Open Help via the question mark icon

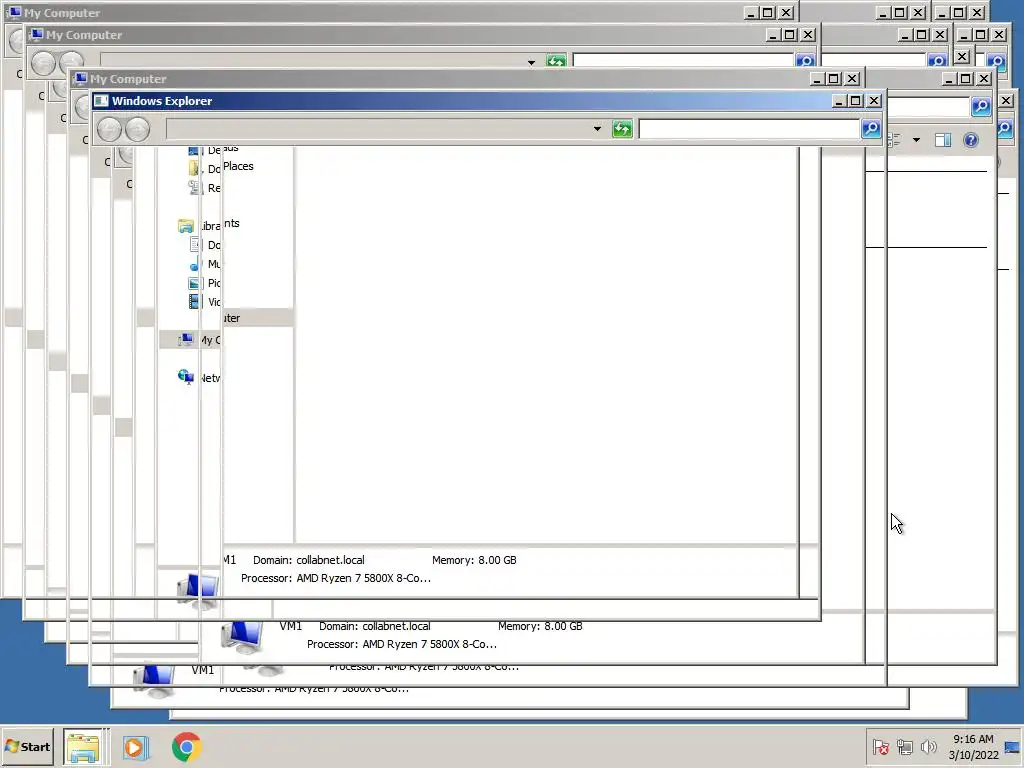tap(971, 140)
